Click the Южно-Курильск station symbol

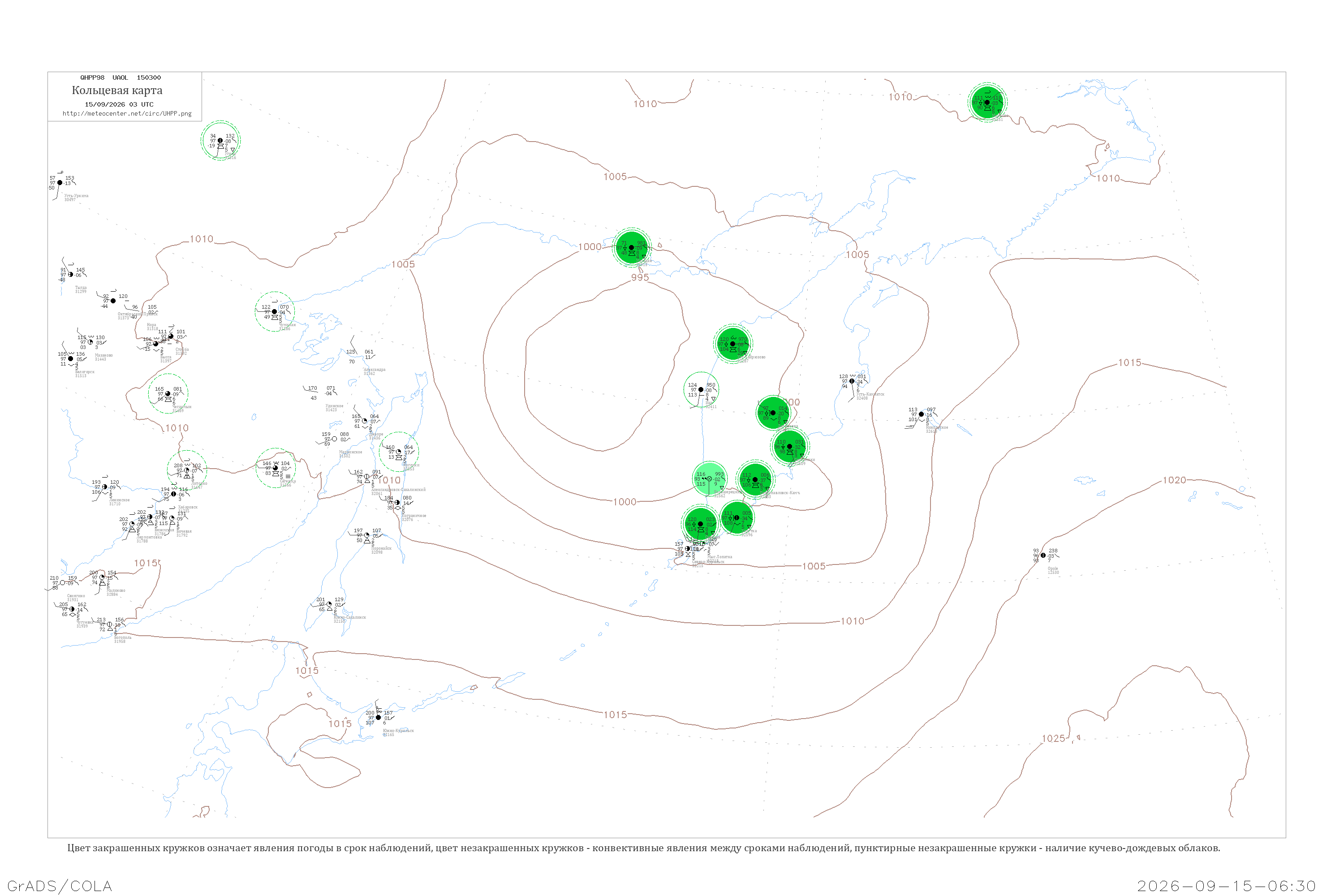378,717
